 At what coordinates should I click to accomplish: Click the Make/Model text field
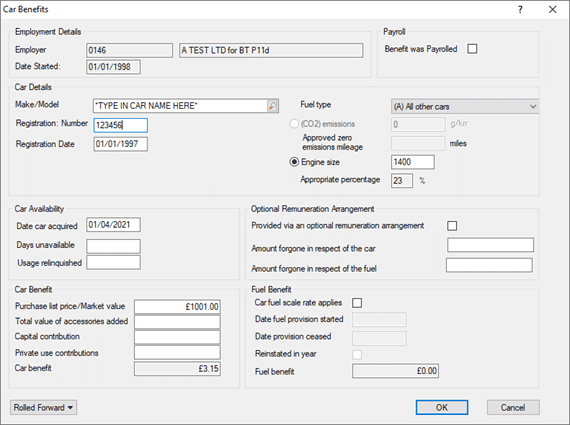coord(180,106)
